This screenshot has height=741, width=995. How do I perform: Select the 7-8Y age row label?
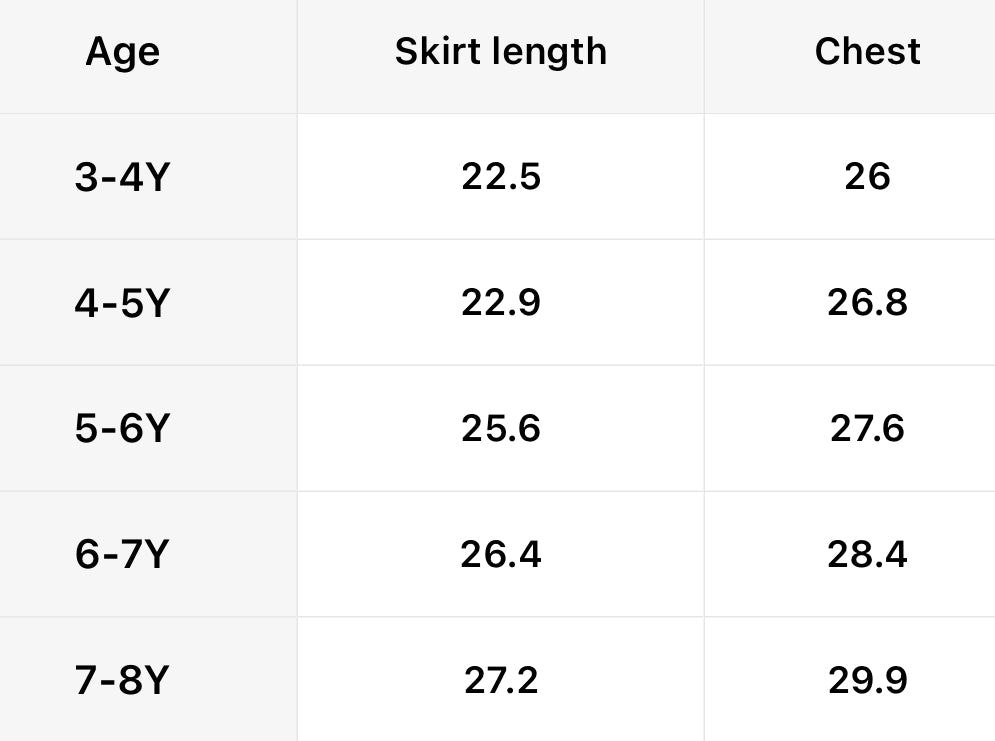[x=122, y=680]
